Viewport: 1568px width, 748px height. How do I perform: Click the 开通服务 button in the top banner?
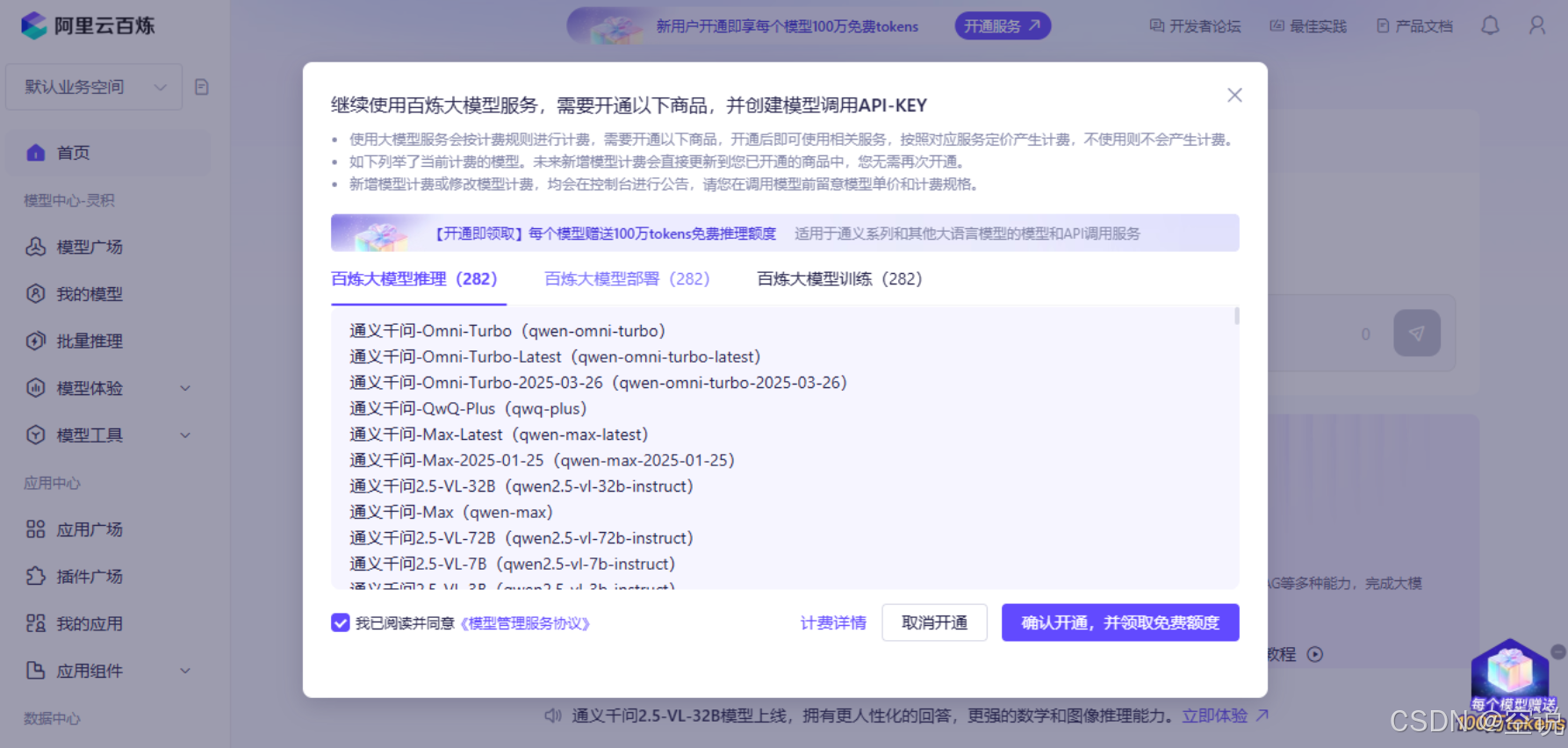[1003, 26]
